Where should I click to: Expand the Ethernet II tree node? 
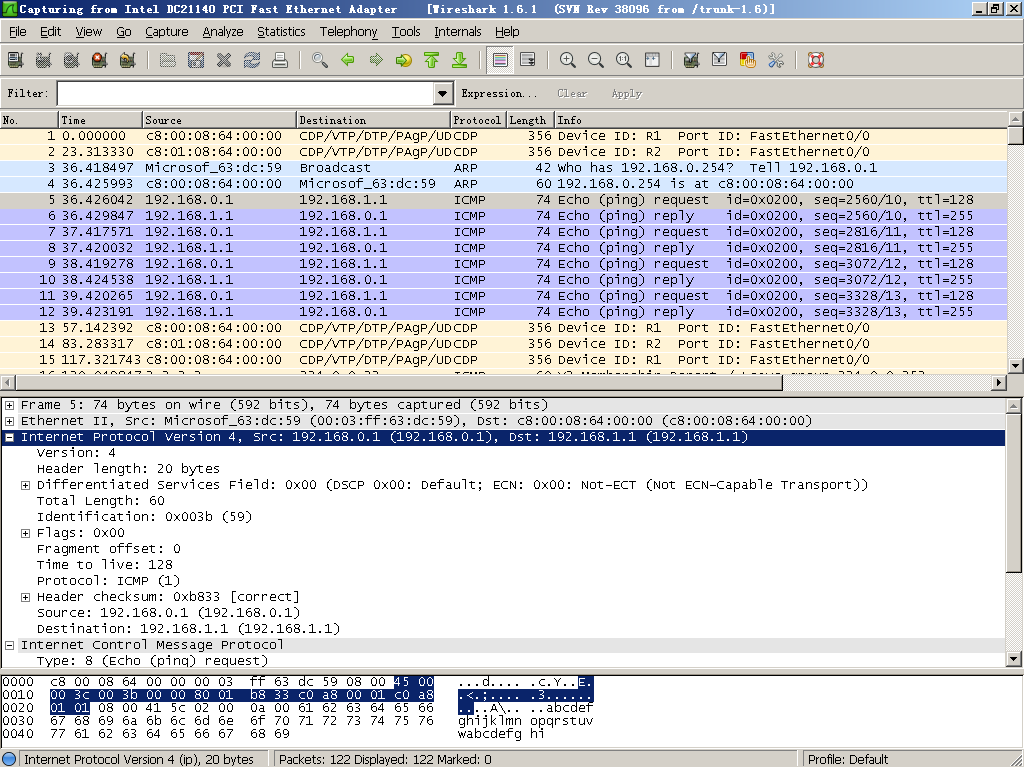pos(10,421)
